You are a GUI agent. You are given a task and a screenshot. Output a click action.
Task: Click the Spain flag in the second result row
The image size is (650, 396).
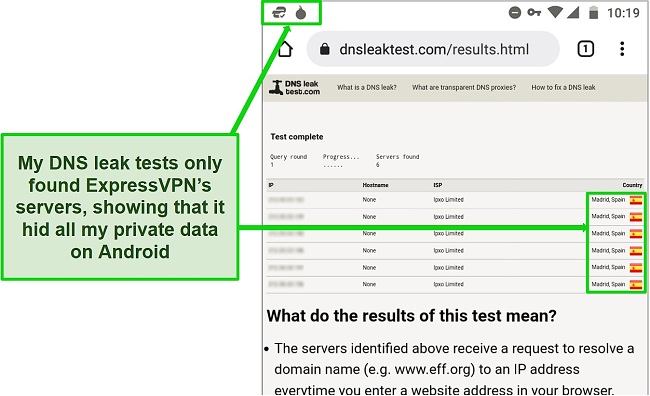tap(635, 217)
